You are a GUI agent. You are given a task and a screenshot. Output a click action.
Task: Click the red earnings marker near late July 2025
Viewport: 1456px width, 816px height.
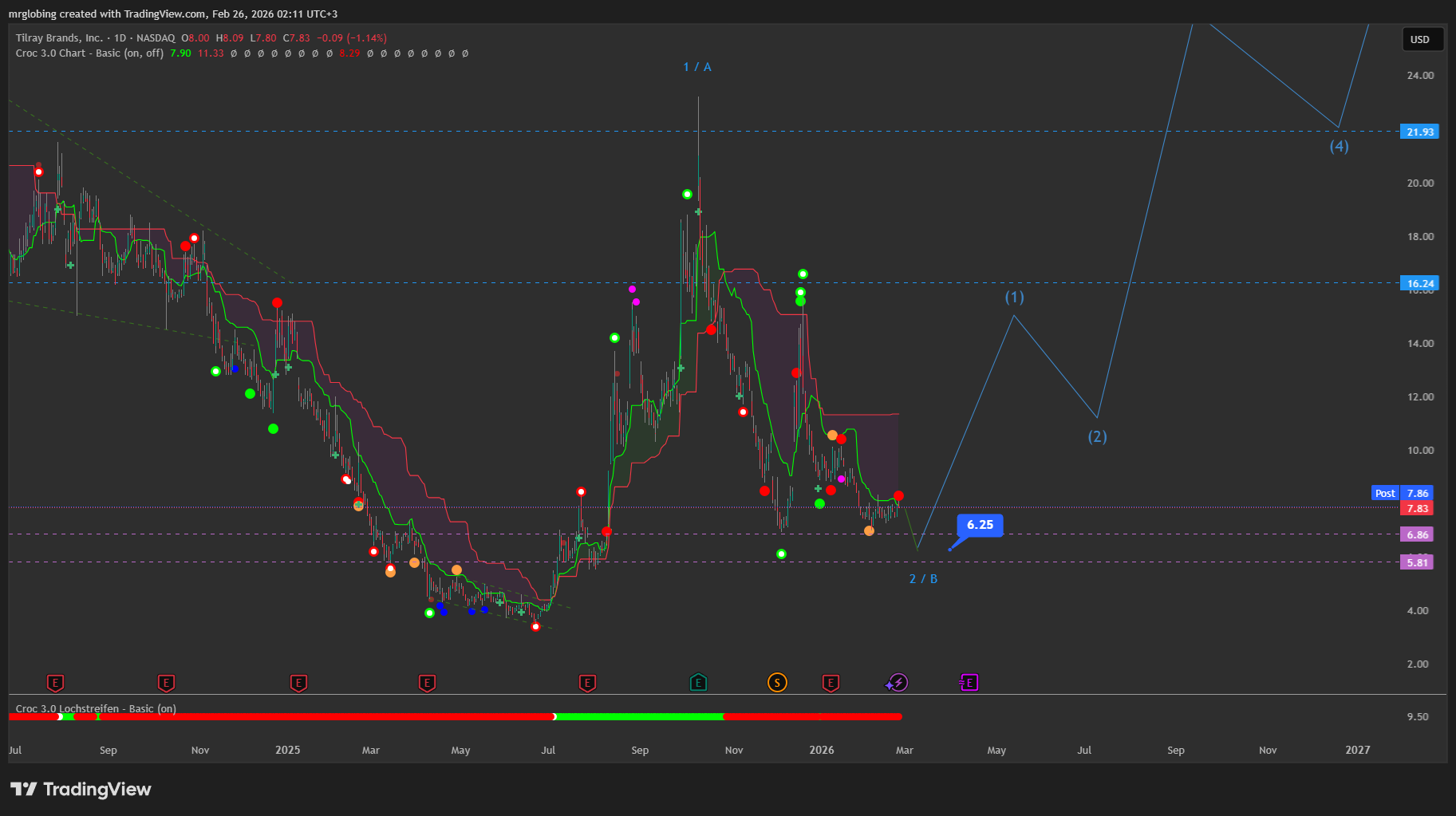[587, 683]
